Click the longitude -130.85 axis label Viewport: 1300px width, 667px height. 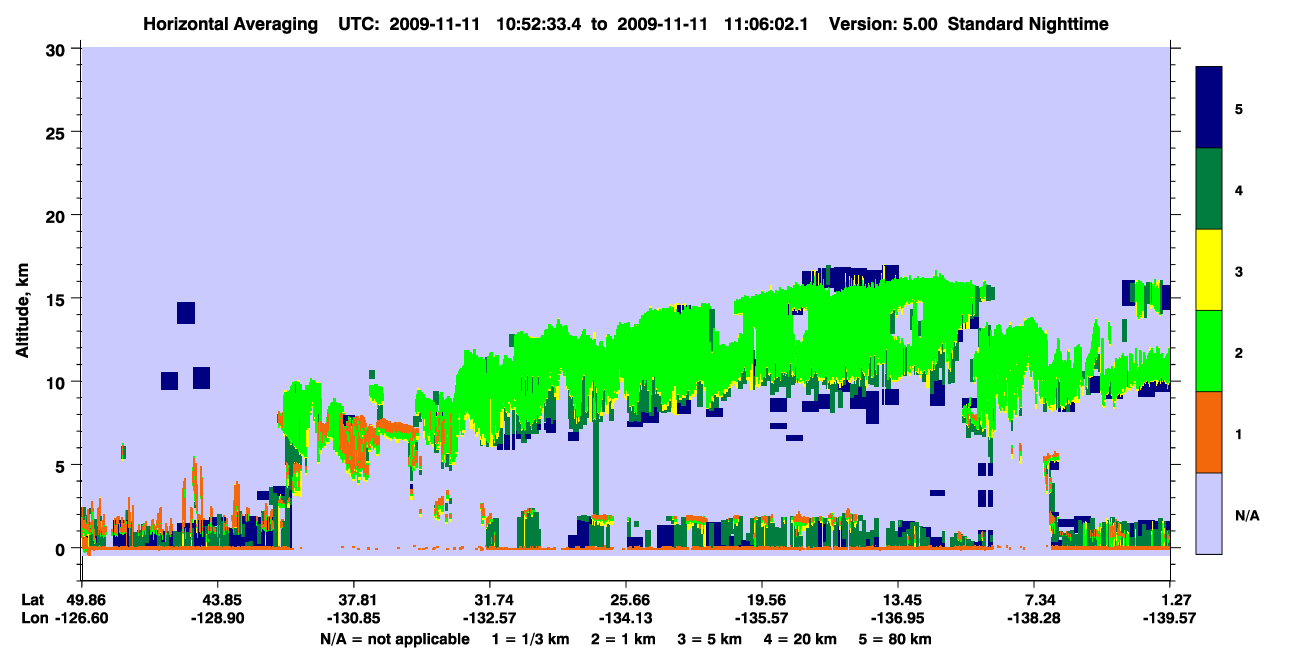coord(354,618)
